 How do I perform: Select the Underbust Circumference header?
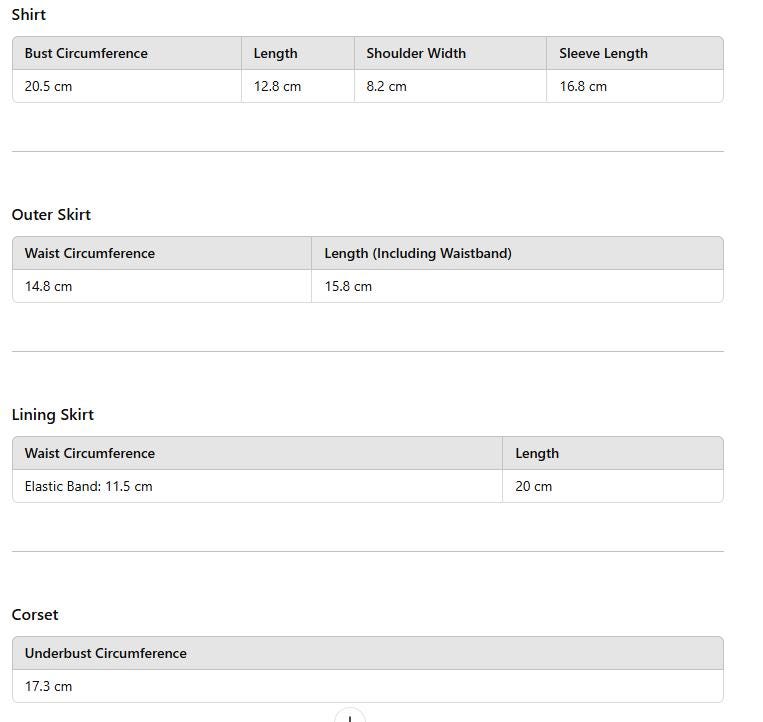(106, 654)
